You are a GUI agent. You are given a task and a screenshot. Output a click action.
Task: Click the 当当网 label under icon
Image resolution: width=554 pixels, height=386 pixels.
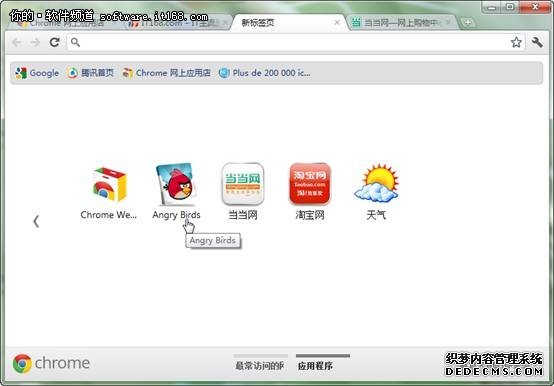tap(243, 215)
